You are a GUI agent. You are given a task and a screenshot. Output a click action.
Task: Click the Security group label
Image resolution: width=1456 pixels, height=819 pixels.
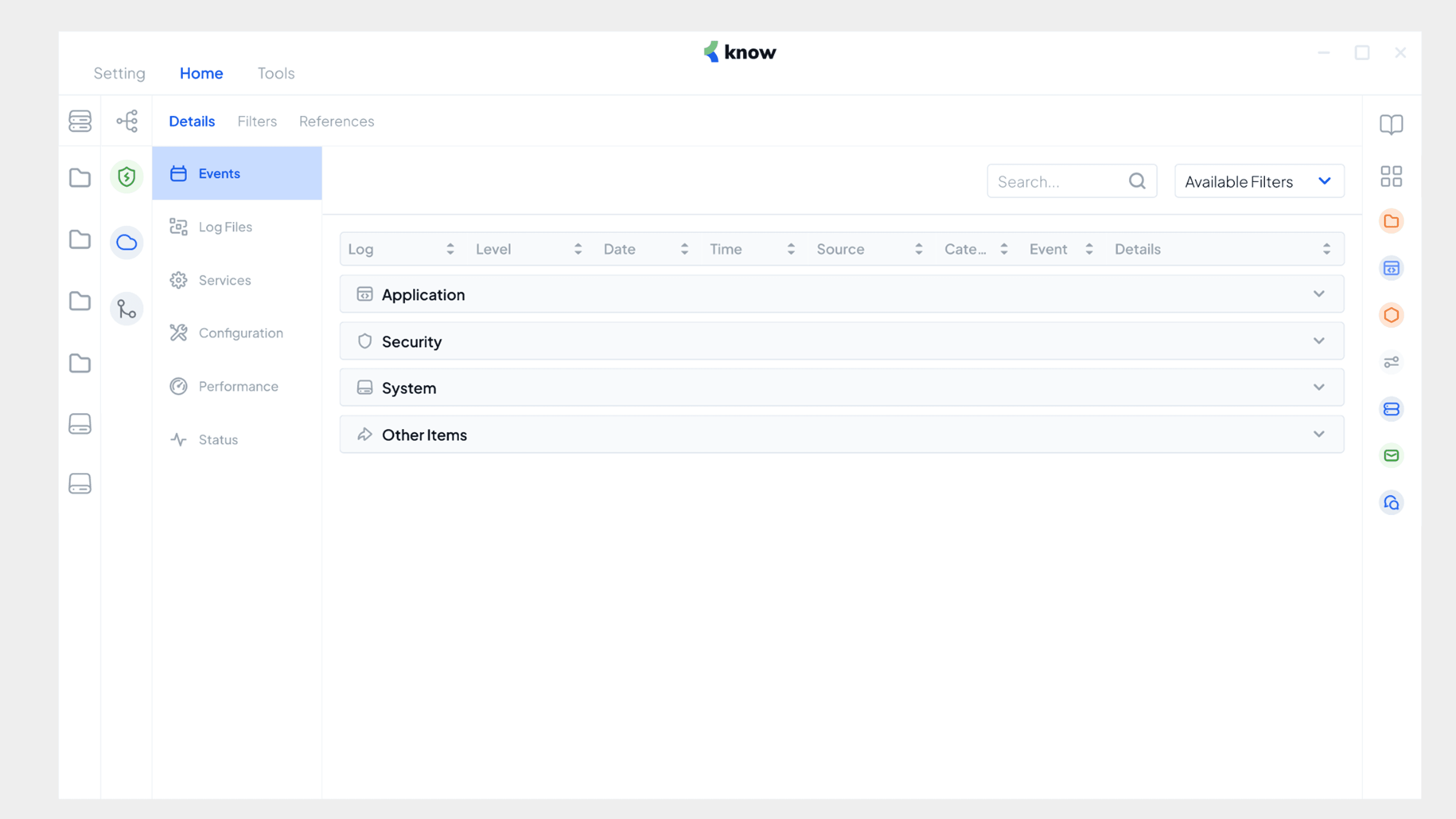pos(411,341)
